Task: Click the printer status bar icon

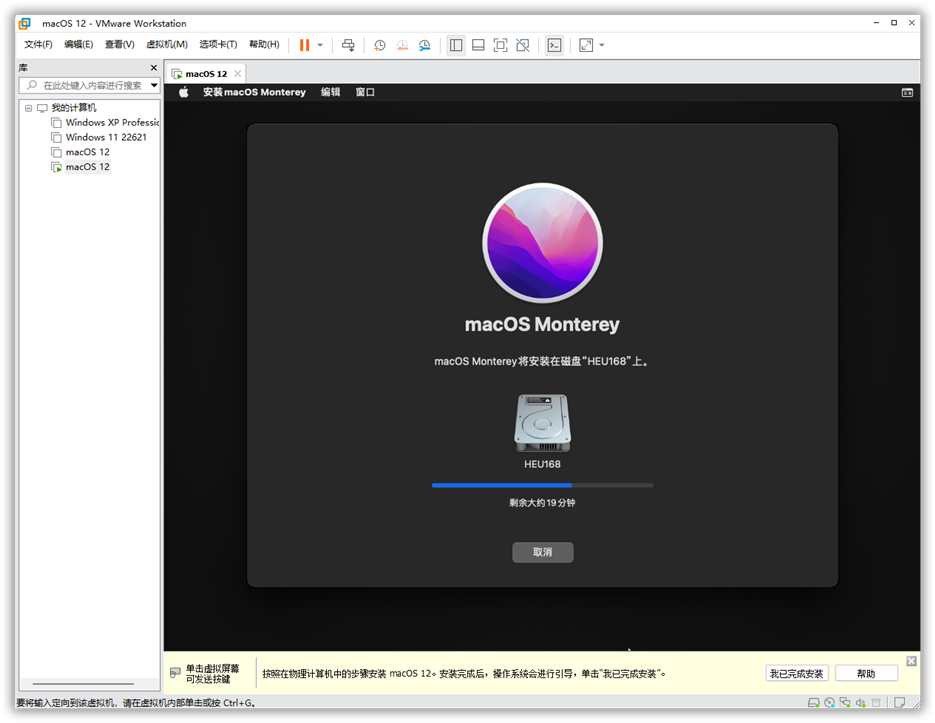Action: pyautogui.click(x=876, y=703)
